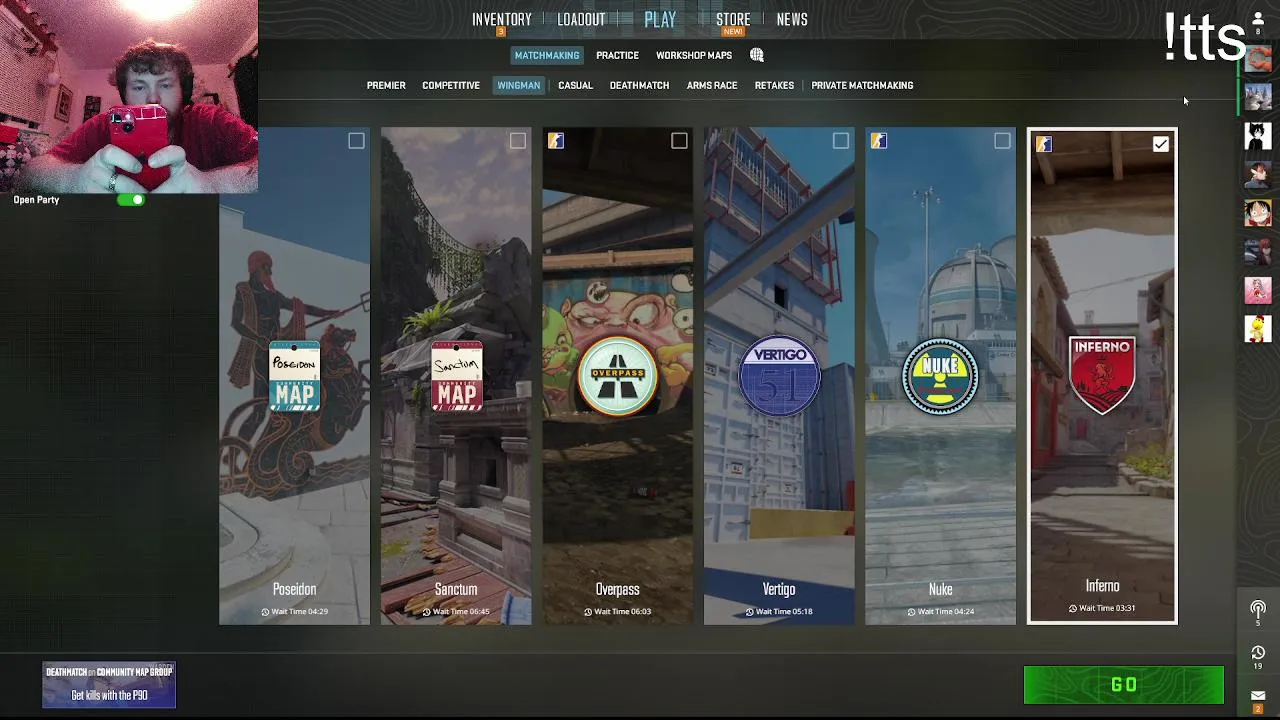Click friend avatar with pointy-eared character
Screen dimensions: 1280x720
click(1258, 174)
